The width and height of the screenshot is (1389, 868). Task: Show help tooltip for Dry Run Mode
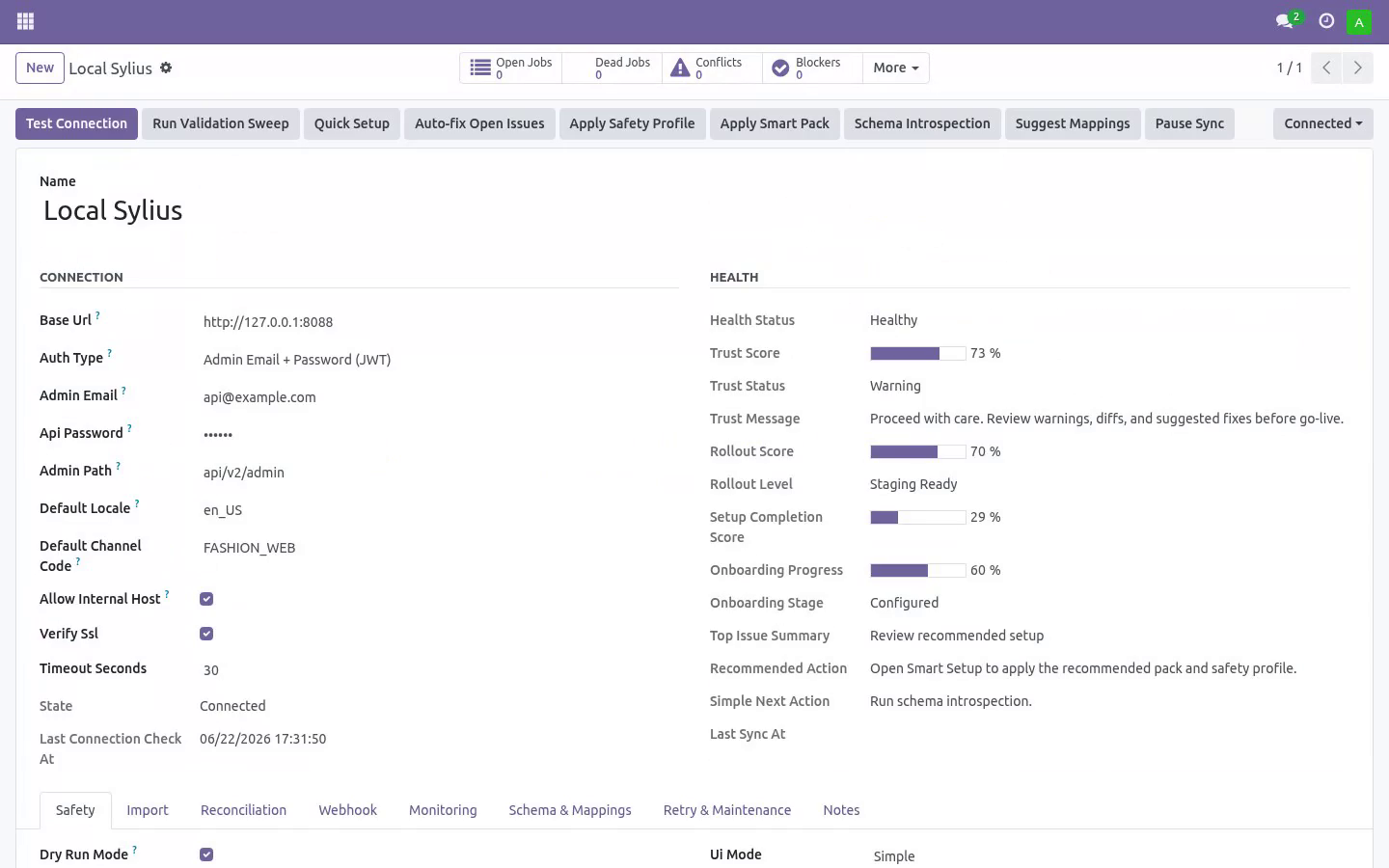pos(134,850)
